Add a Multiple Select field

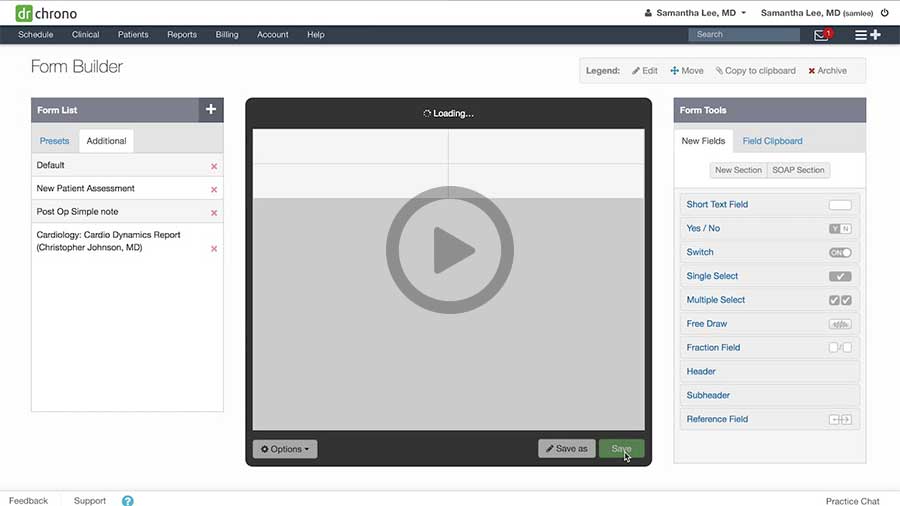coord(769,300)
